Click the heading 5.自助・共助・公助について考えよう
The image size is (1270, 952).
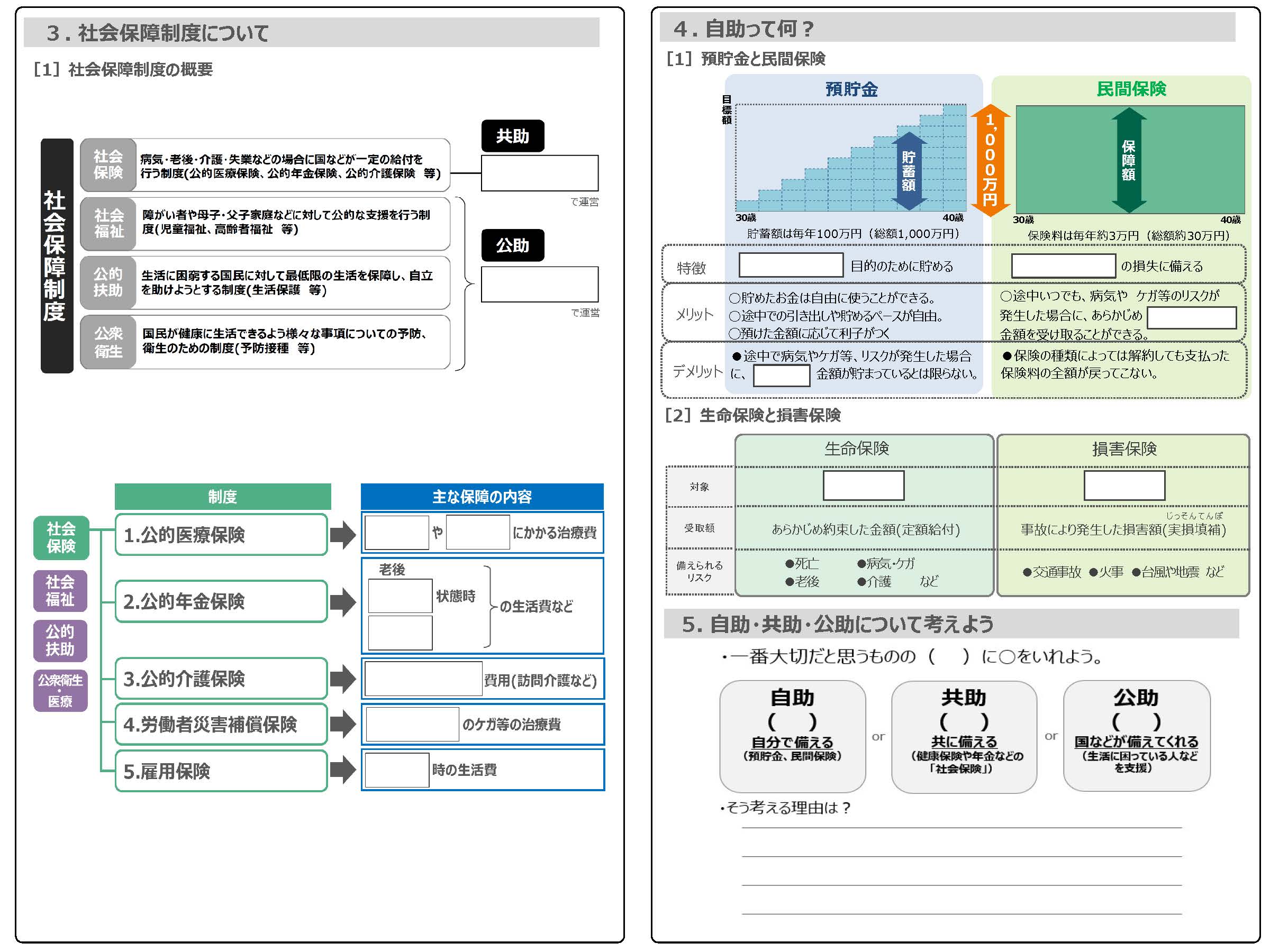838,624
